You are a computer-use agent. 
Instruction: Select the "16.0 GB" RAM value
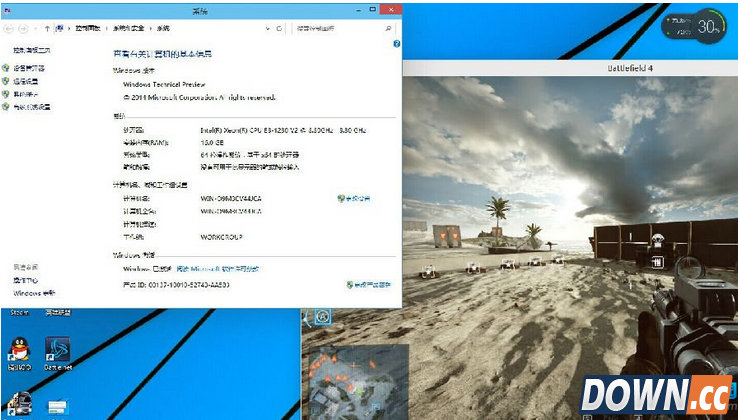(212, 142)
